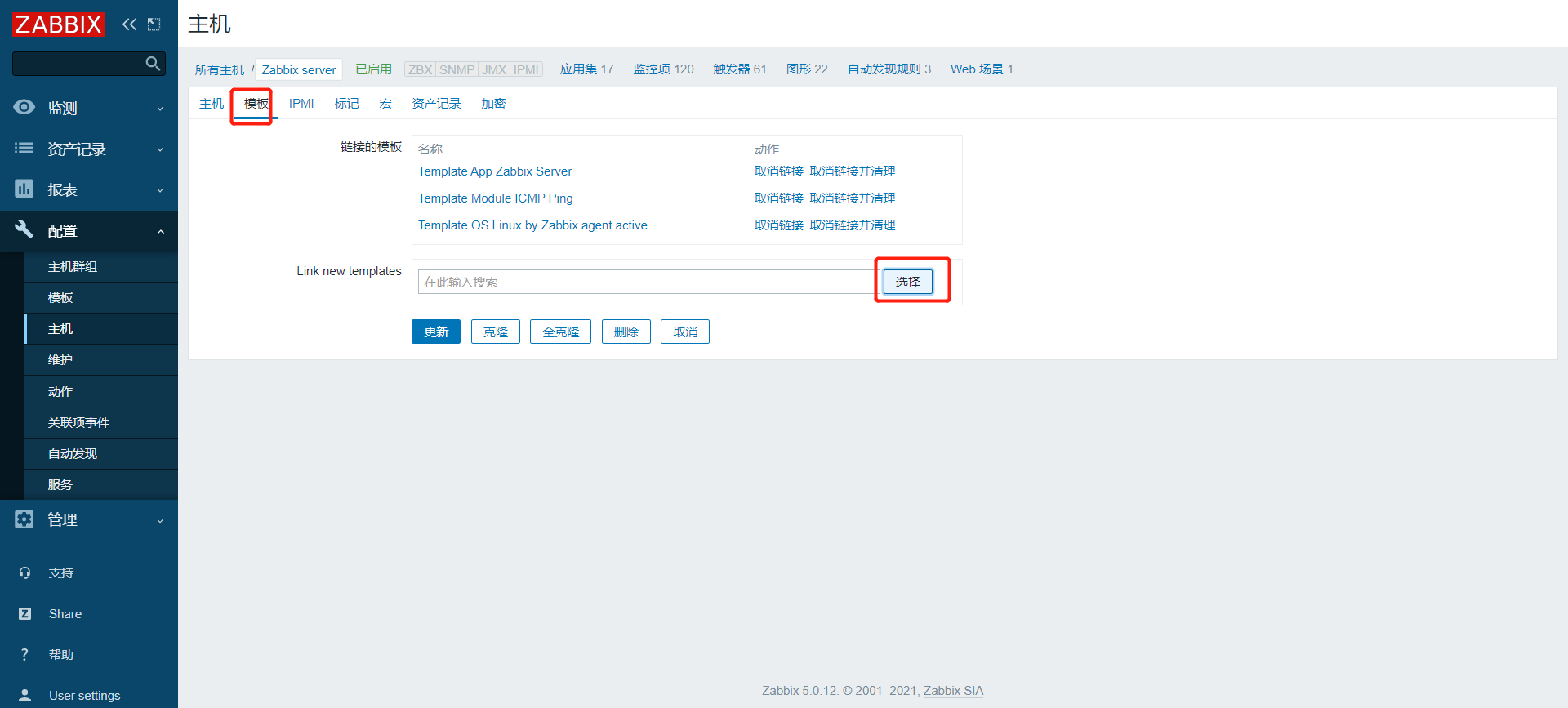The width and height of the screenshot is (1568, 708).
Task: Click the question mark icon for 帮助
Action: pyautogui.click(x=25, y=654)
